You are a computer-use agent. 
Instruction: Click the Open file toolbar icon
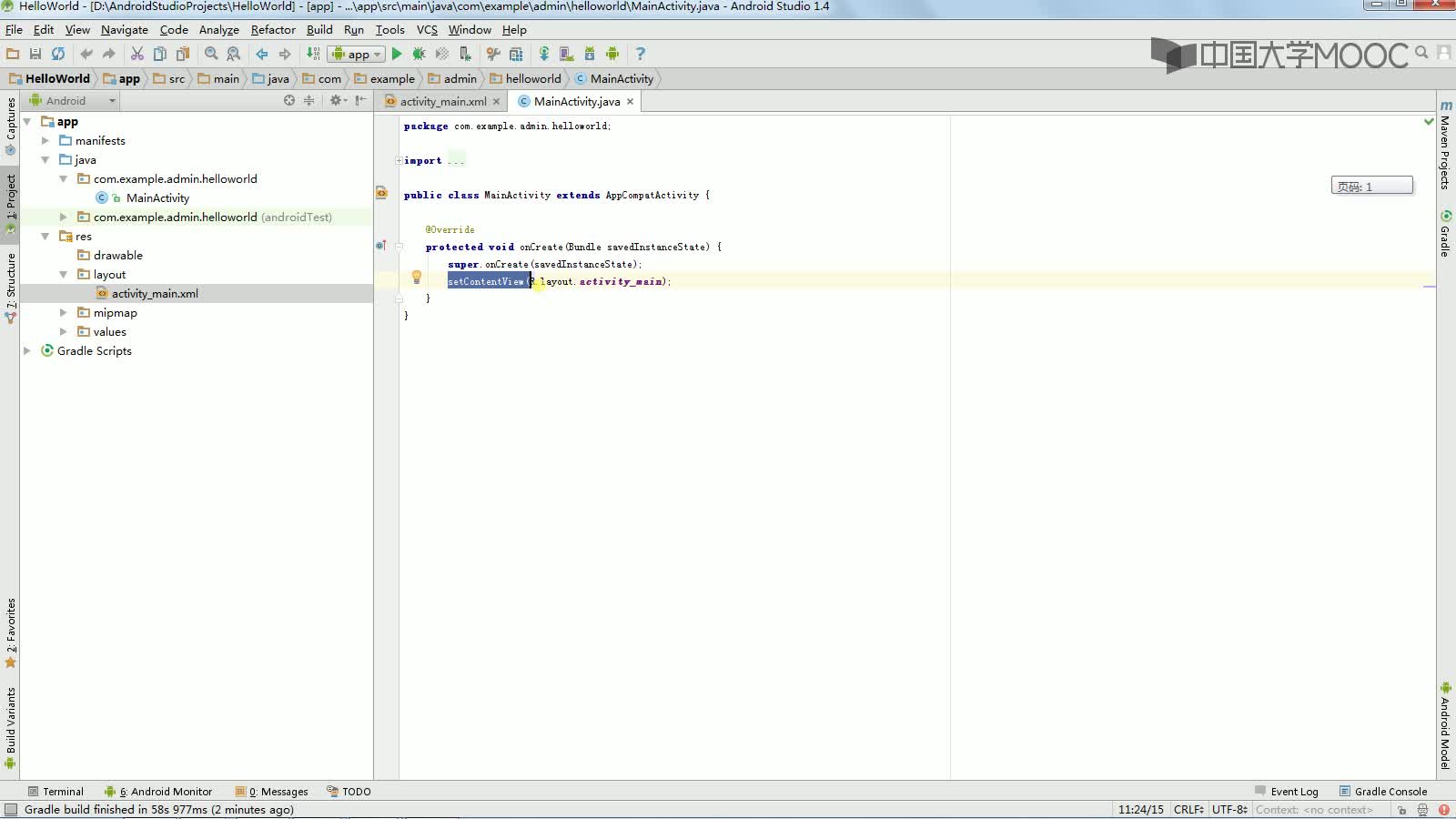pyautogui.click(x=13, y=54)
